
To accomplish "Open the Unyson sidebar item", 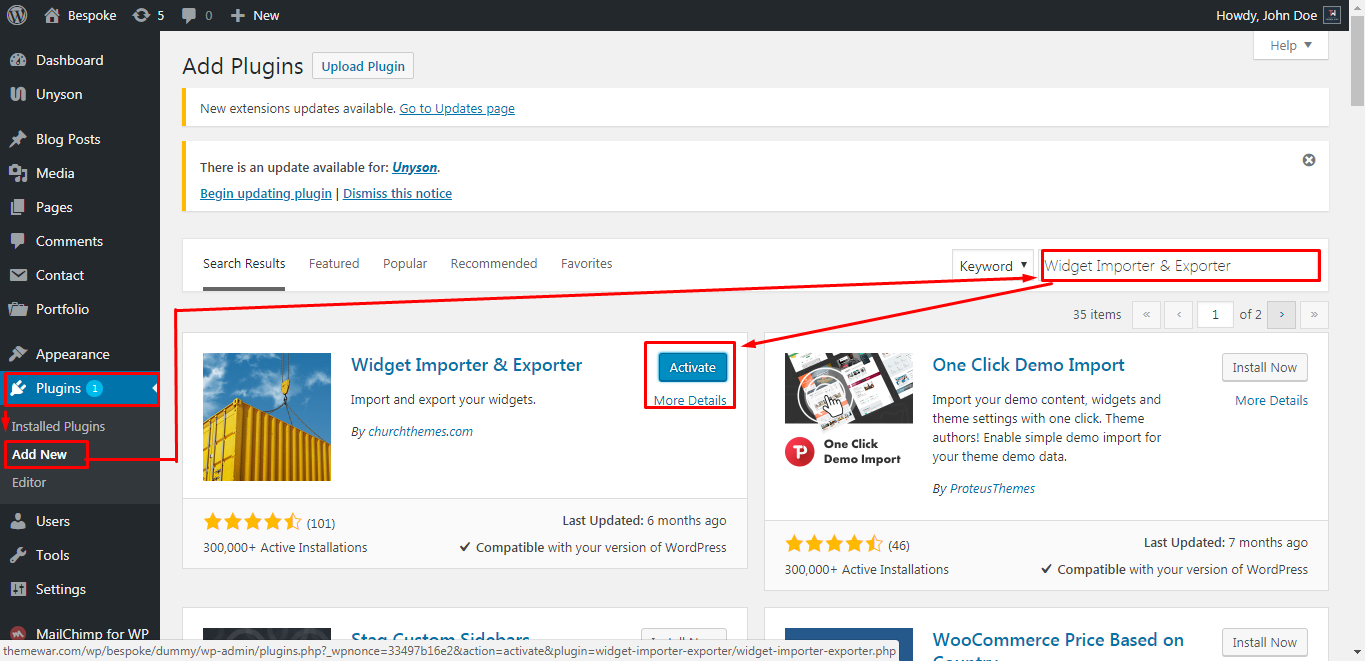I will pos(80,94).
